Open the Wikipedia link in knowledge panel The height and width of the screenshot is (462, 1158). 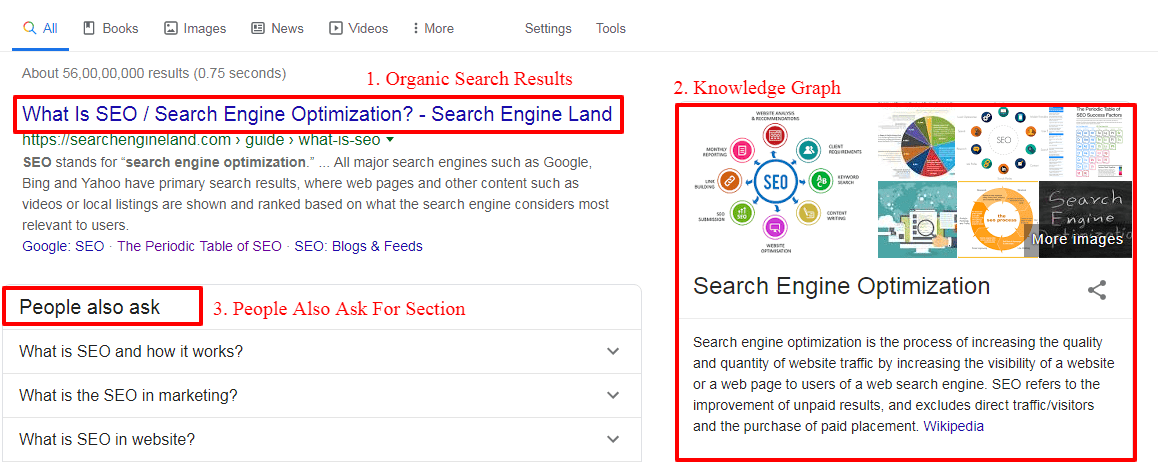pyautogui.click(x=953, y=427)
